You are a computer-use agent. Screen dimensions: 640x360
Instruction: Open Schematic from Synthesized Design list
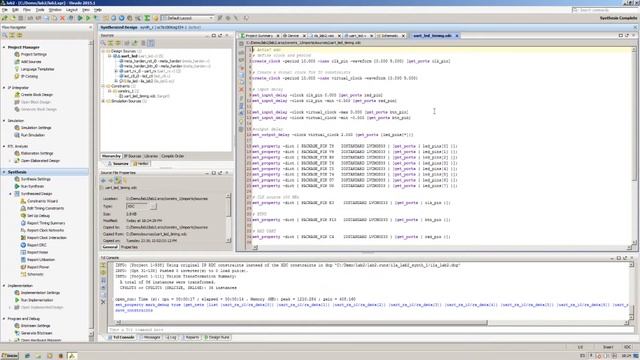click(35, 275)
